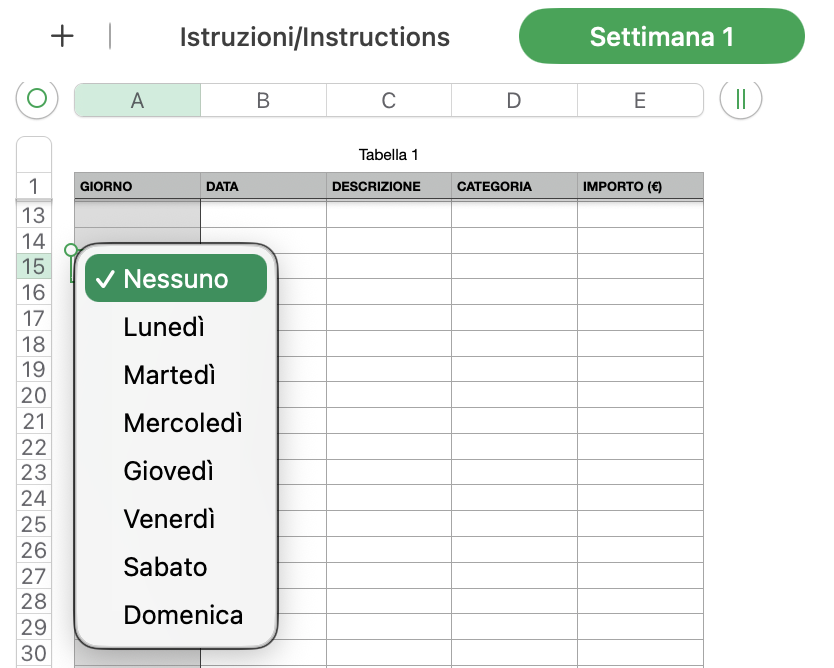
Task: Choose Giovedì from the day pop-up
Action: coord(169,471)
